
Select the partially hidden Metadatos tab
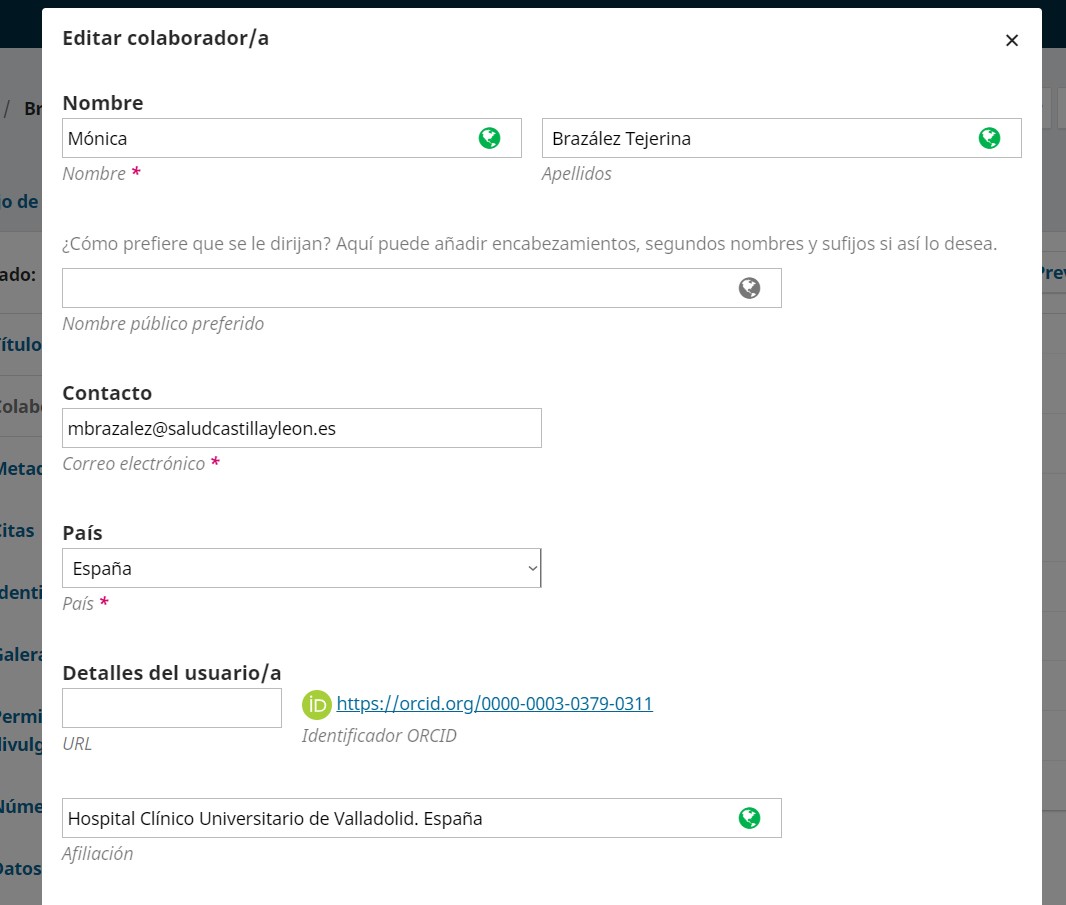pos(20,468)
